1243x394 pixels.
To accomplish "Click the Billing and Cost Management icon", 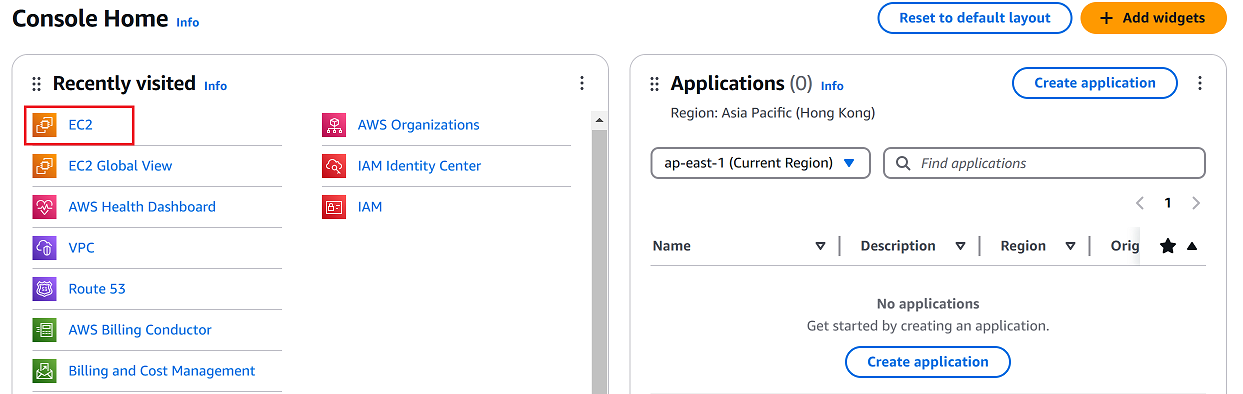I will (44, 371).
